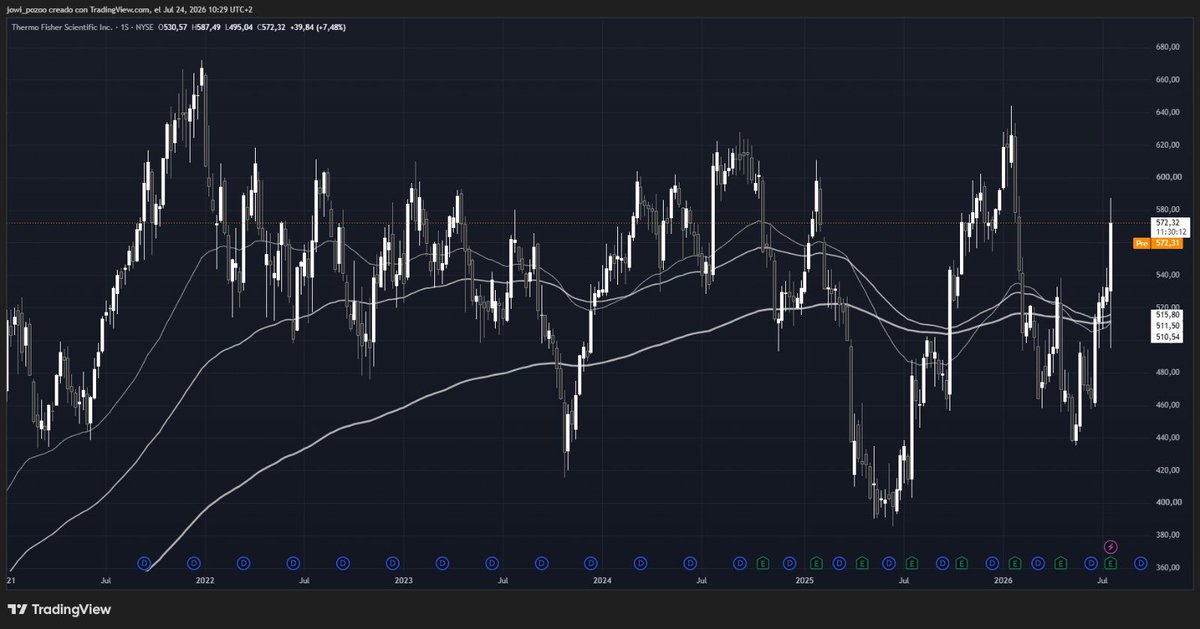Click the 2023 label on the time axis
Viewport: 1200px width, 629px height.
pos(403,580)
